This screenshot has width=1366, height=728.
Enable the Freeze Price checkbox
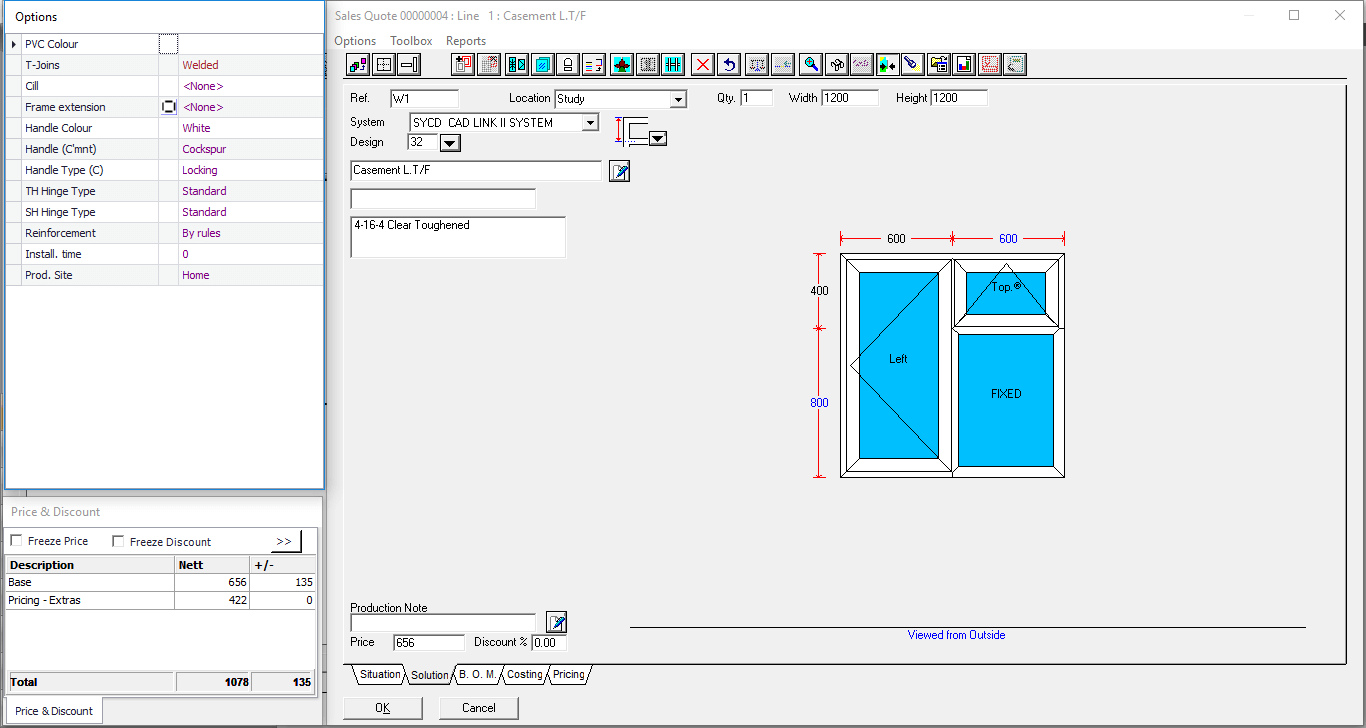(16, 541)
